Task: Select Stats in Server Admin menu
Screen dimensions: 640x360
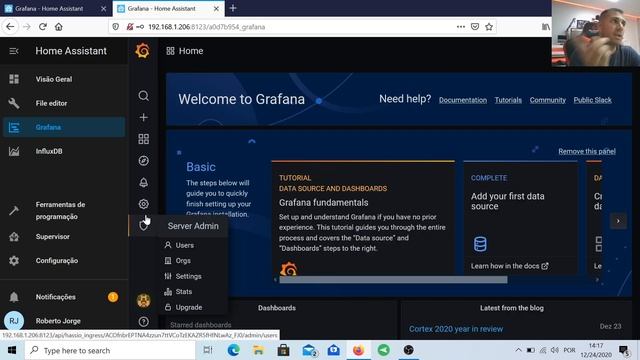Action: [x=184, y=291]
